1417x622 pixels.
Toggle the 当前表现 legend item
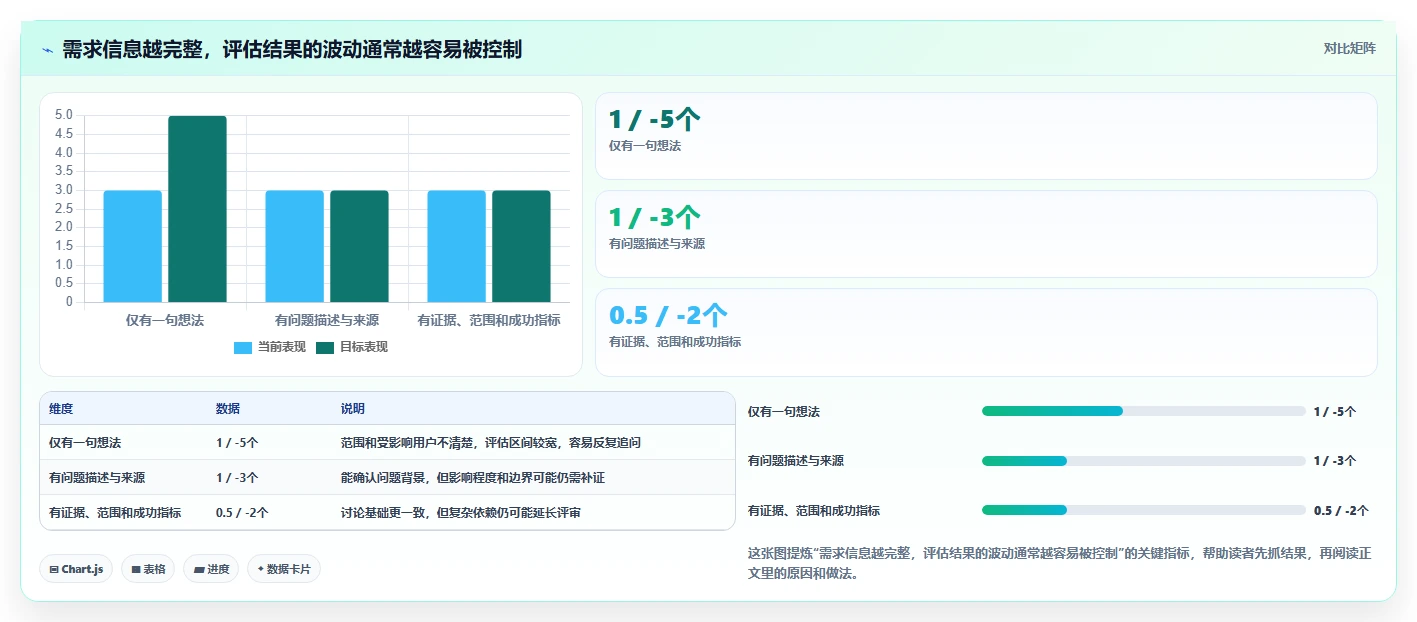(x=270, y=347)
